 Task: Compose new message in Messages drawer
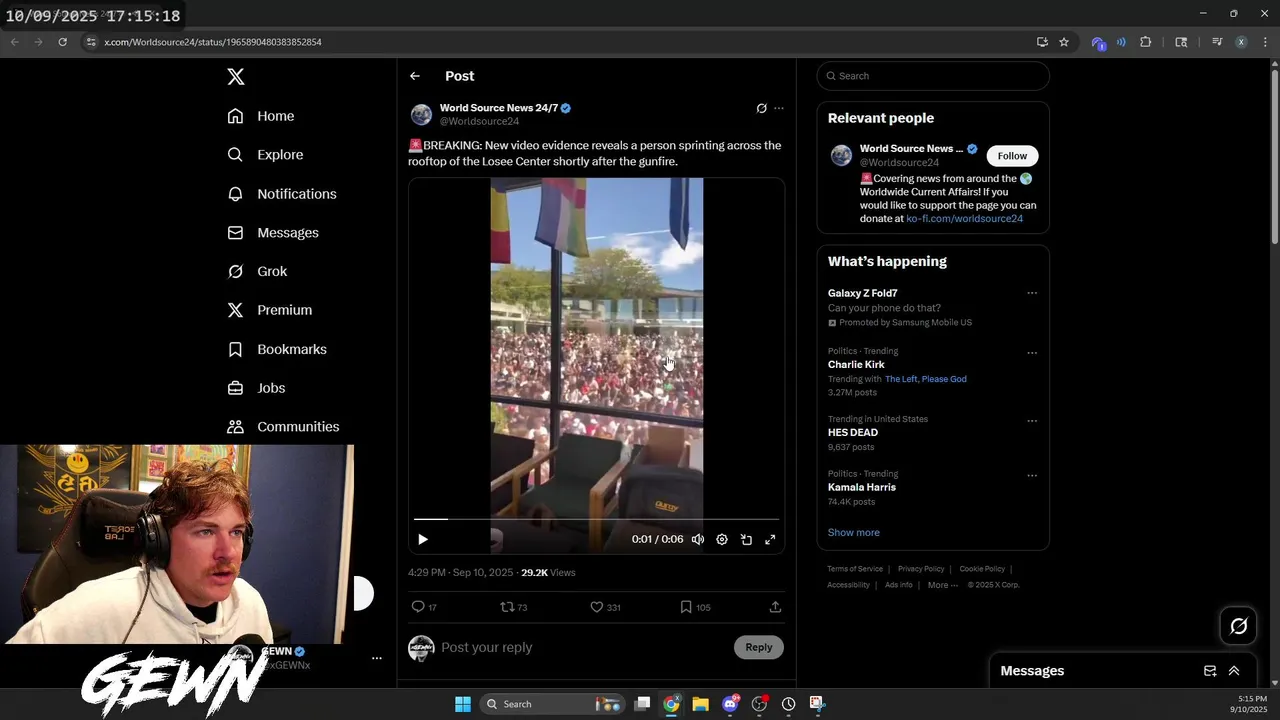pos(1210,671)
